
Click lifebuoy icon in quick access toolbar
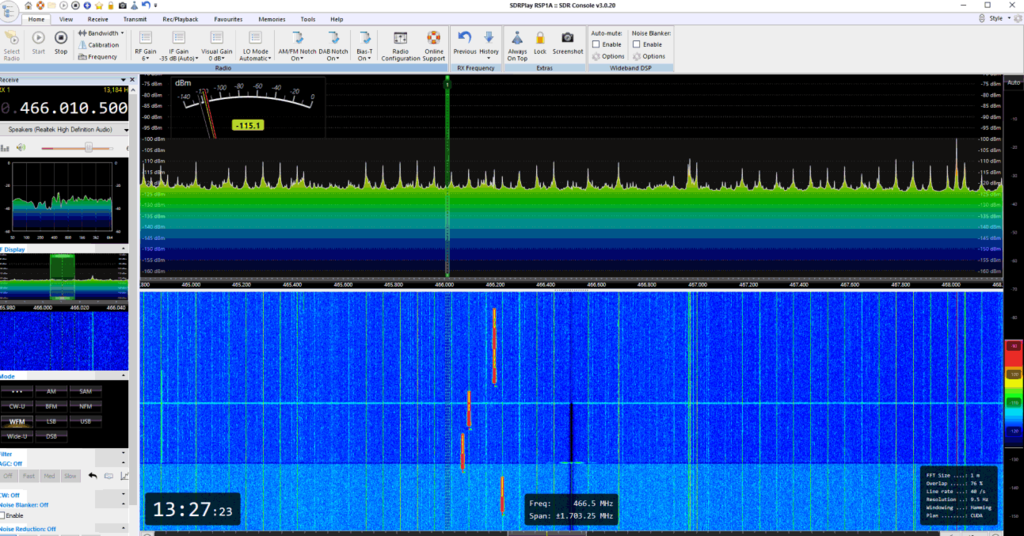pyautogui.click(x=40, y=5)
